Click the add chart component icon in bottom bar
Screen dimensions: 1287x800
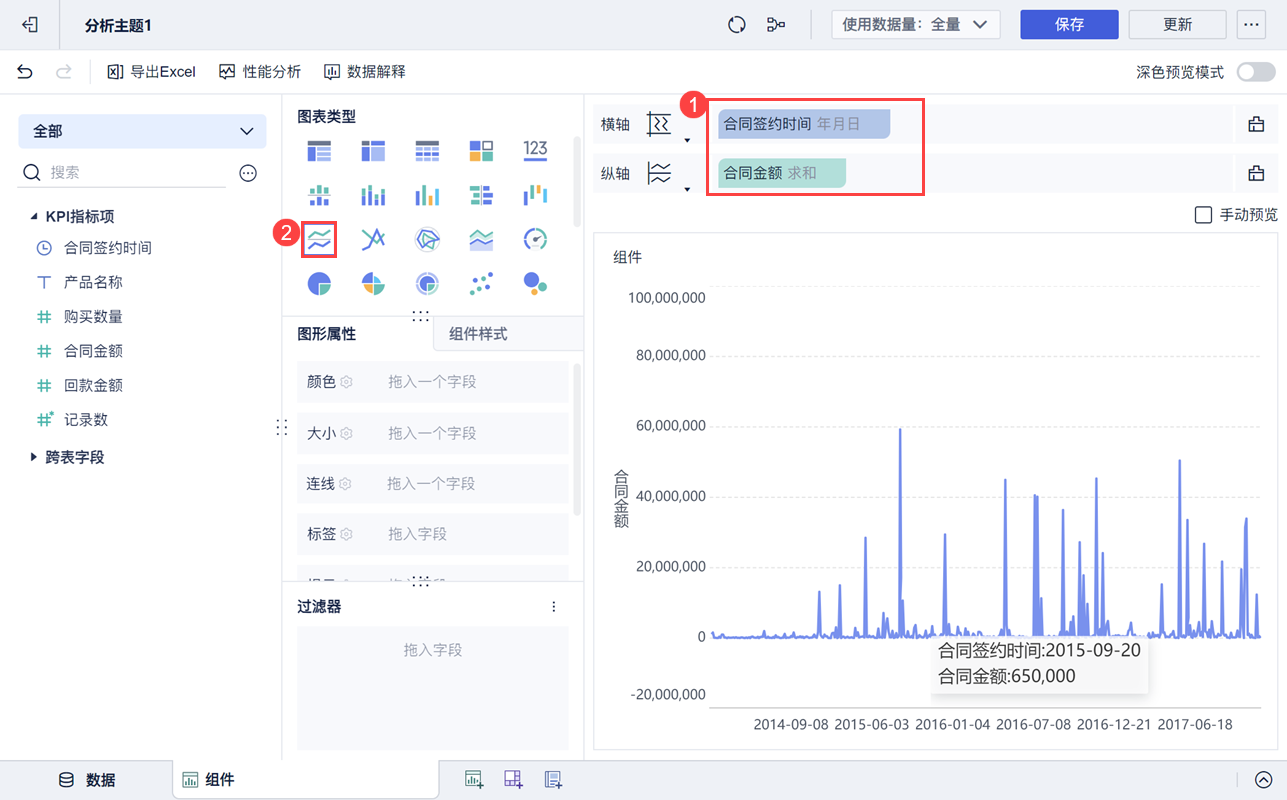coord(474,780)
